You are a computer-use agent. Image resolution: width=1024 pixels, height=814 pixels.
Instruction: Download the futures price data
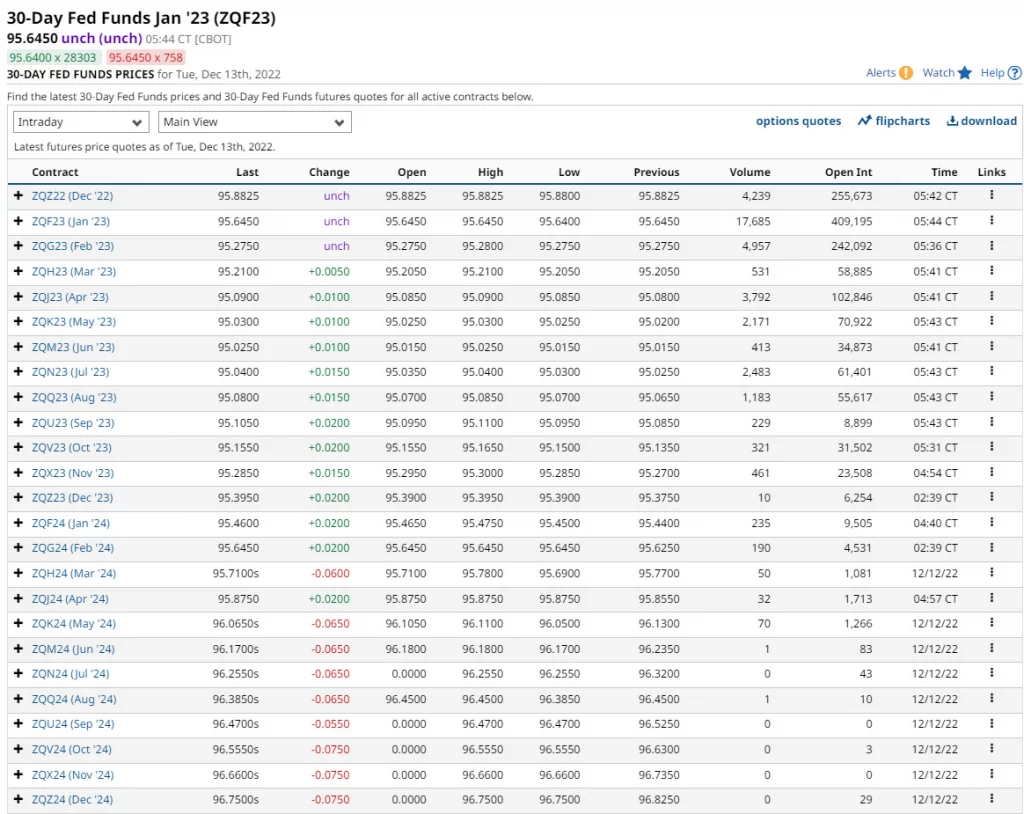(x=982, y=121)
